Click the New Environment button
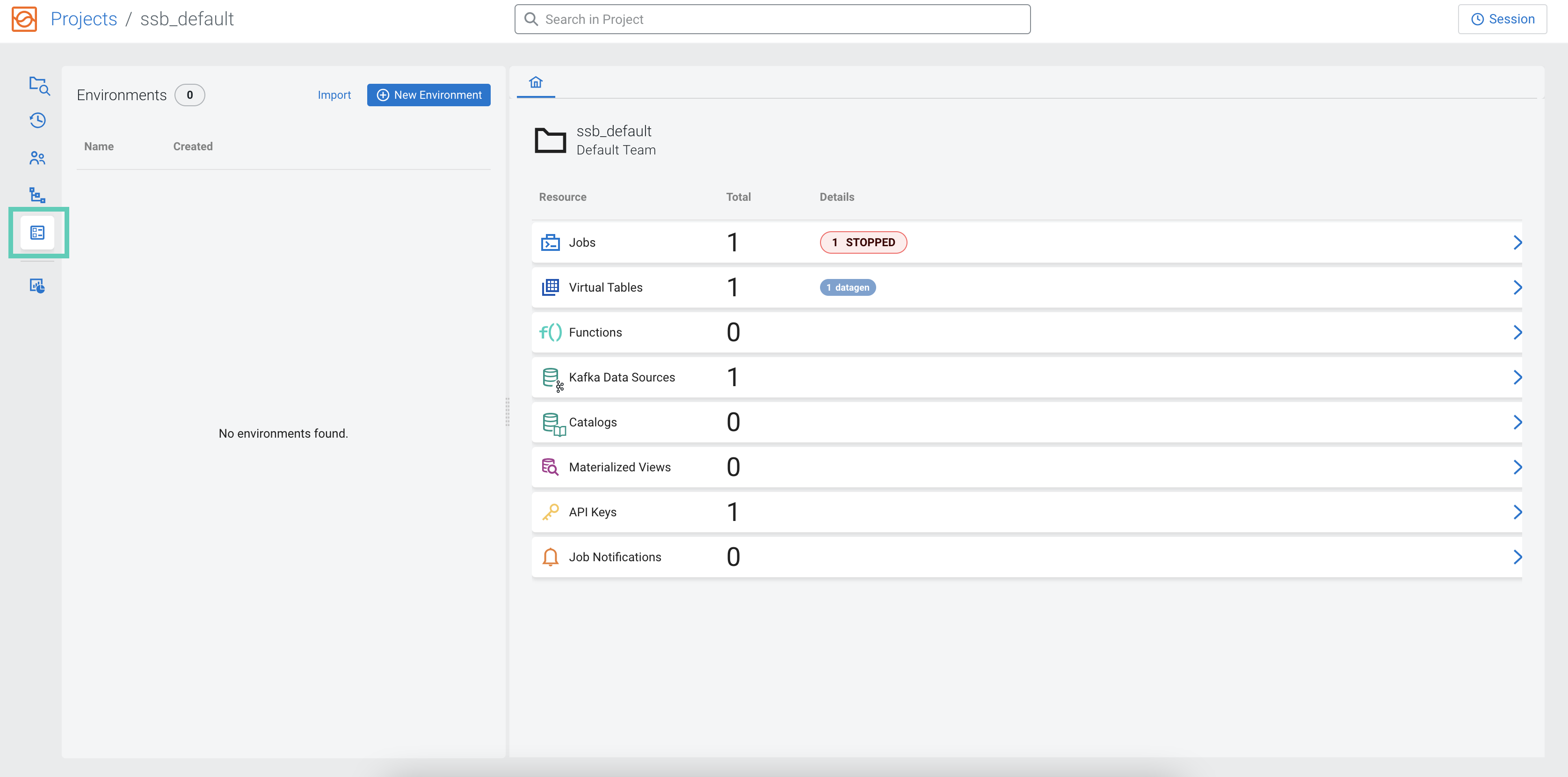Image resolution: width=1568 pixels, height=777 pixels. tap(428, 95)
